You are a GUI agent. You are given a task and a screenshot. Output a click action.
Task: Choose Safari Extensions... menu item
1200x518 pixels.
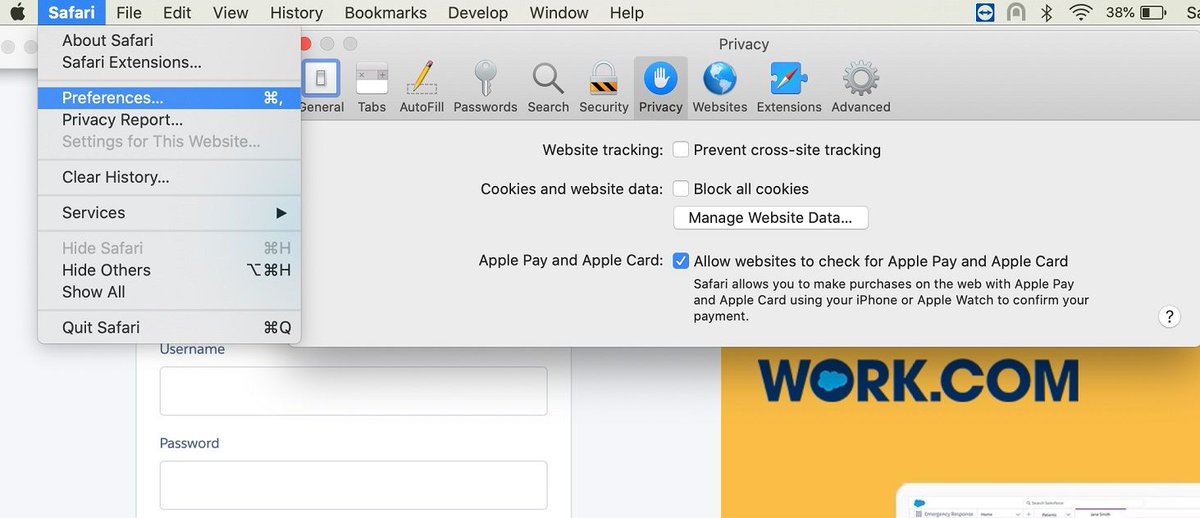[169, 62]
